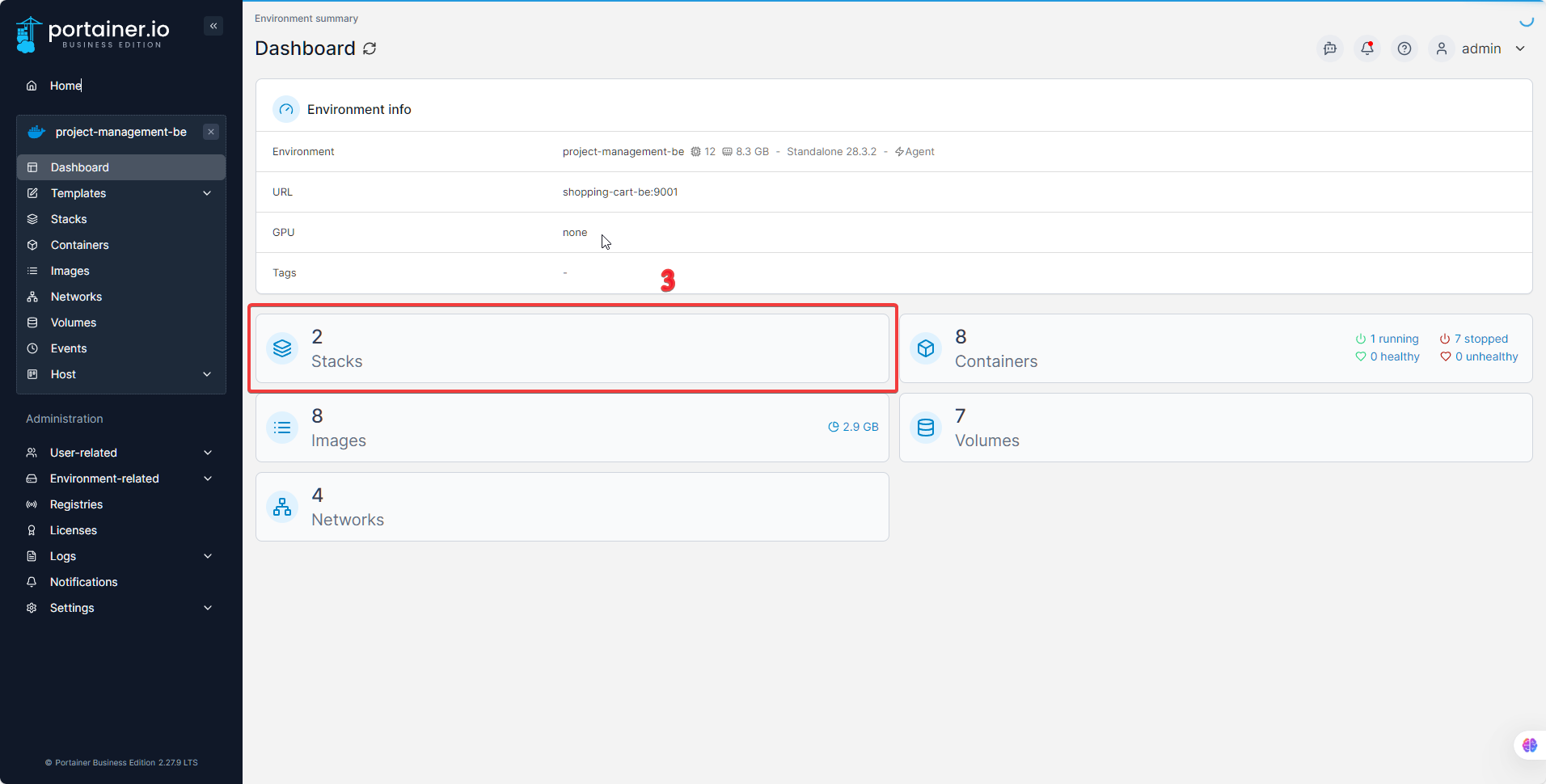Expand the Logs section chevron

point(208,556)
